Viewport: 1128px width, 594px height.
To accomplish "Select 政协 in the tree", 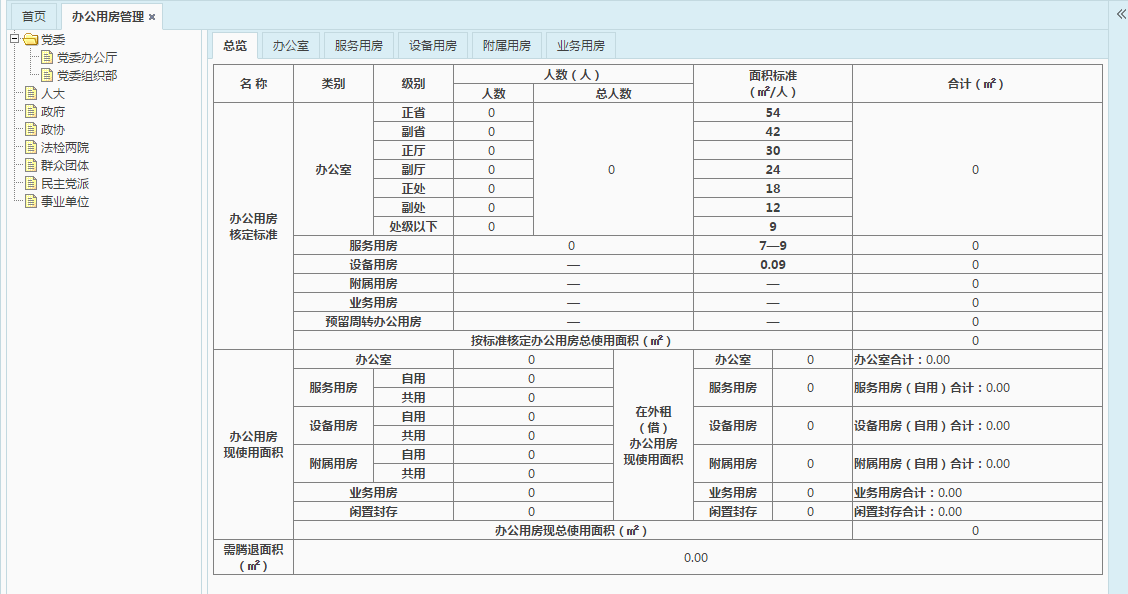I will pos(53,129).
